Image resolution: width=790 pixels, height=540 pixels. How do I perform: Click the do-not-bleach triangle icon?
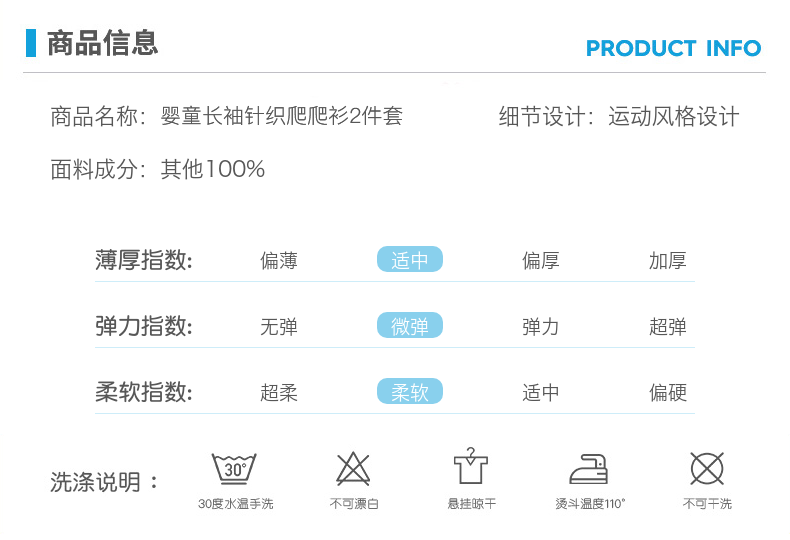point(353,468)
